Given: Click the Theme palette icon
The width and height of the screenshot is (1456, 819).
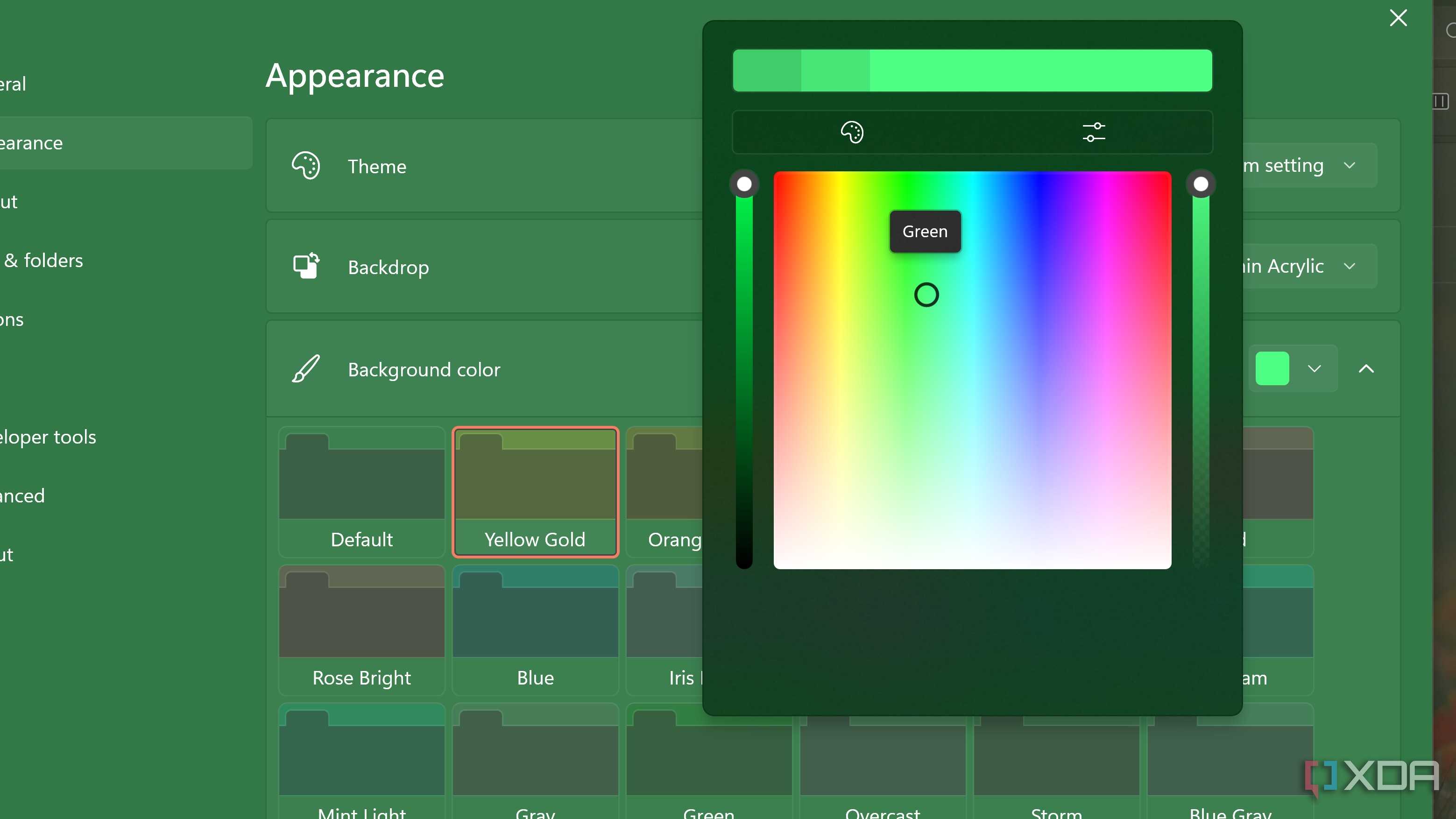Looking at the screenshot, I should tap(306, 166).
